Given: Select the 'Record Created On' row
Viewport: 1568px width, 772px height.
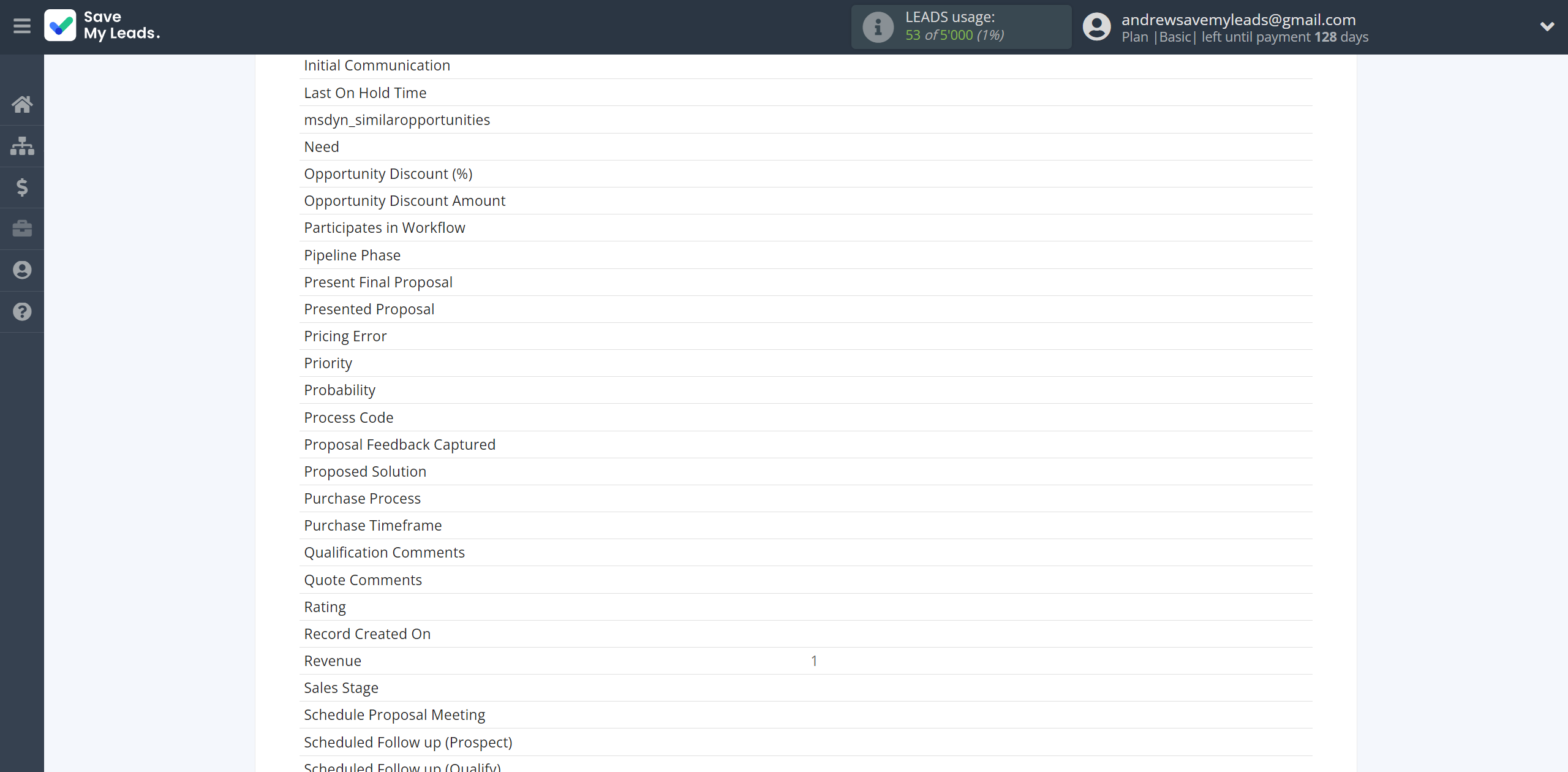Looking at the screenshot, I should pos(805,634).
